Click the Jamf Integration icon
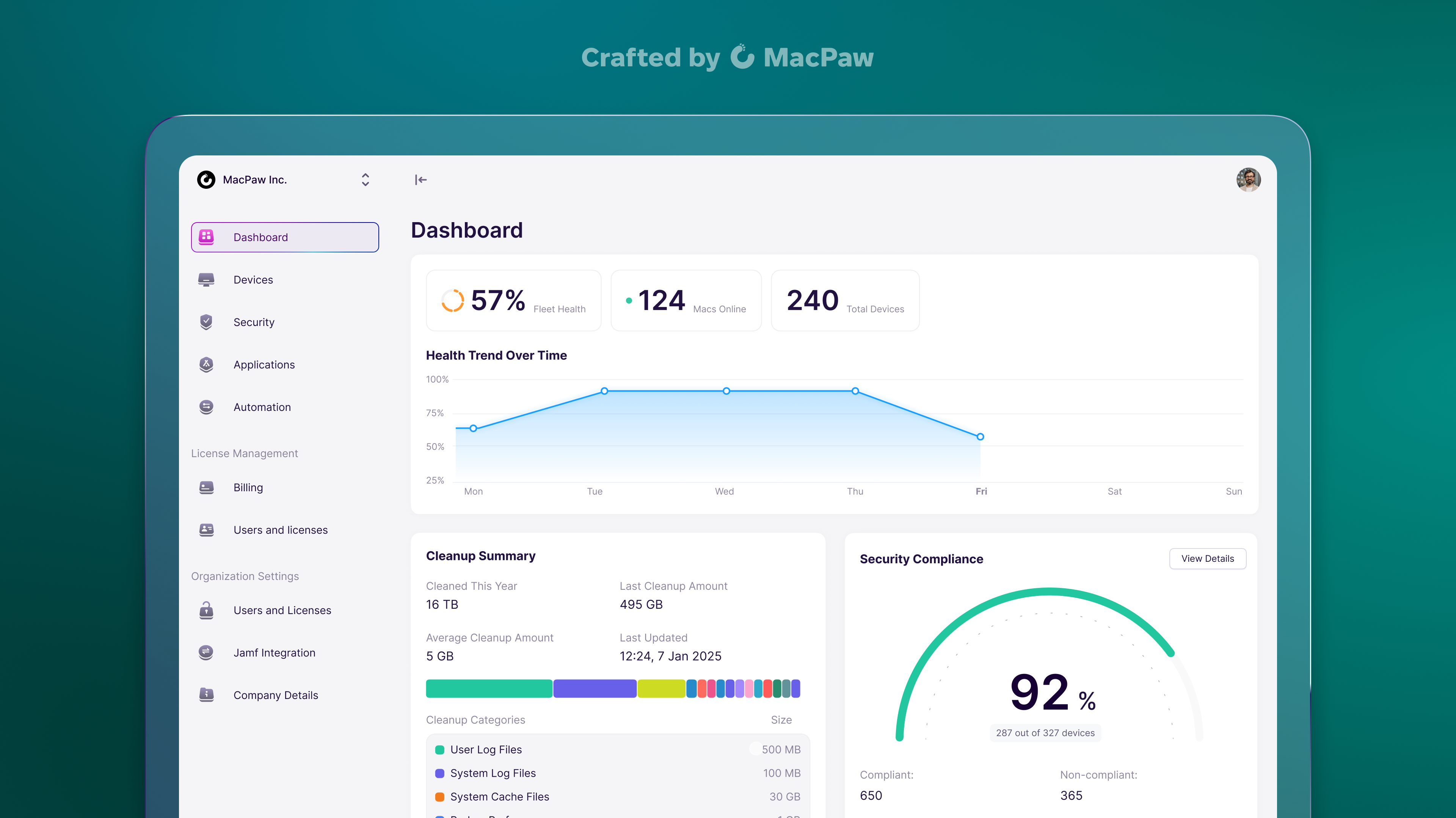1456x818 pixels. [206, 652]
